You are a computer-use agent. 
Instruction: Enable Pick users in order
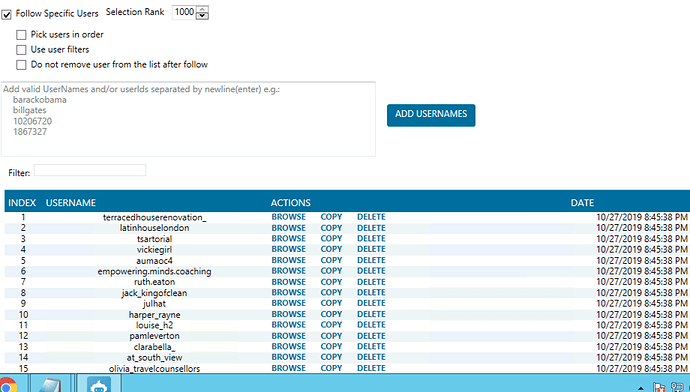[x=21, y=35]
